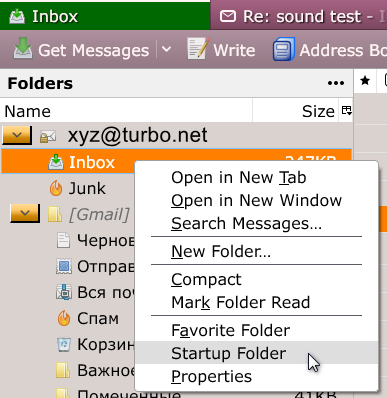Click the star column header
The width and height of the screenshot is (387, 398).
365,80
